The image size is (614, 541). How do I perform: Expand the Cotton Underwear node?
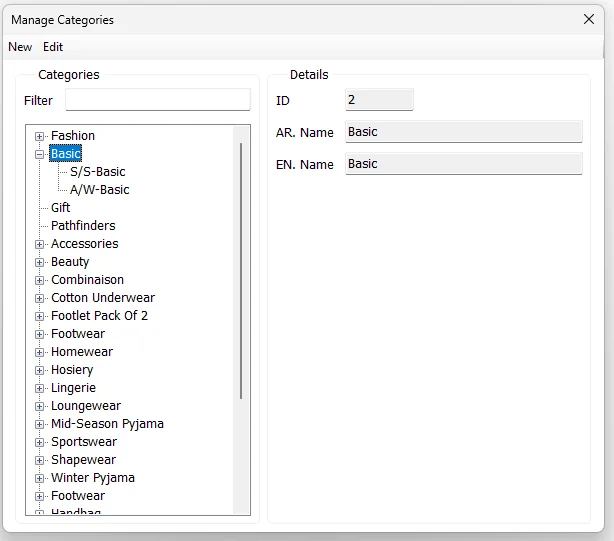(x=39, y=298)
